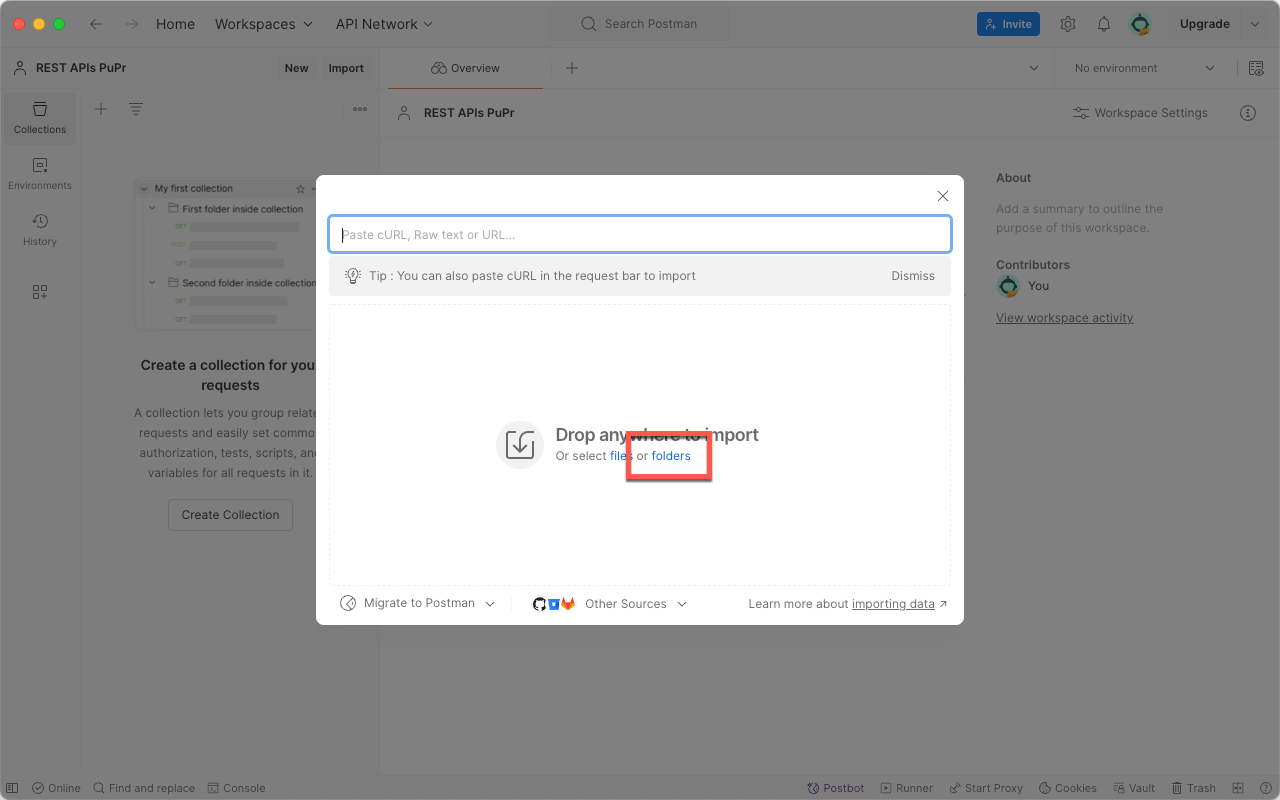Dismiss the cURL tip
Image resolution: width=1280 pixels, height=800 pixels.
[x=912, y=276]
